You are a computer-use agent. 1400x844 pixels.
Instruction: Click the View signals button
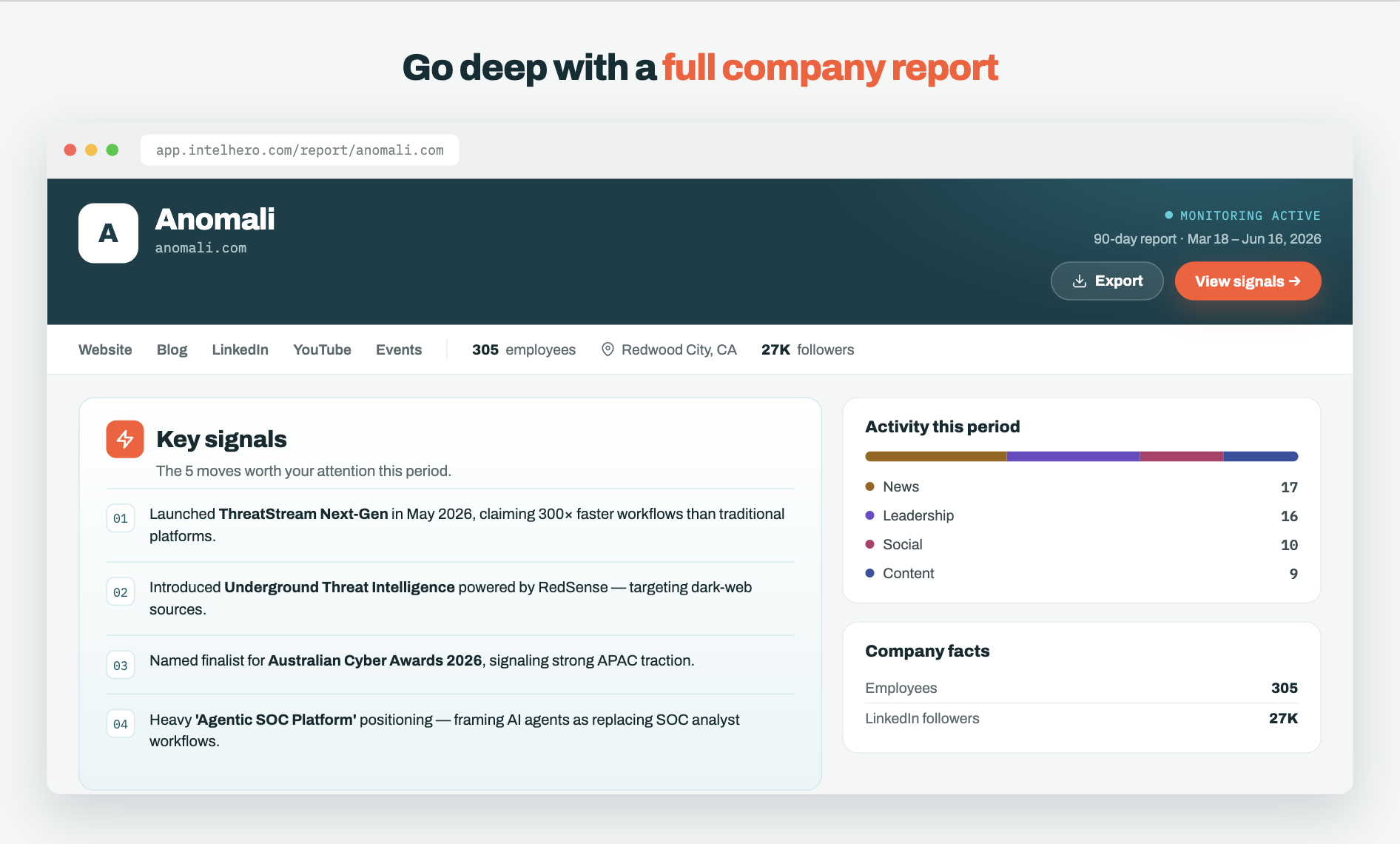1248,281
